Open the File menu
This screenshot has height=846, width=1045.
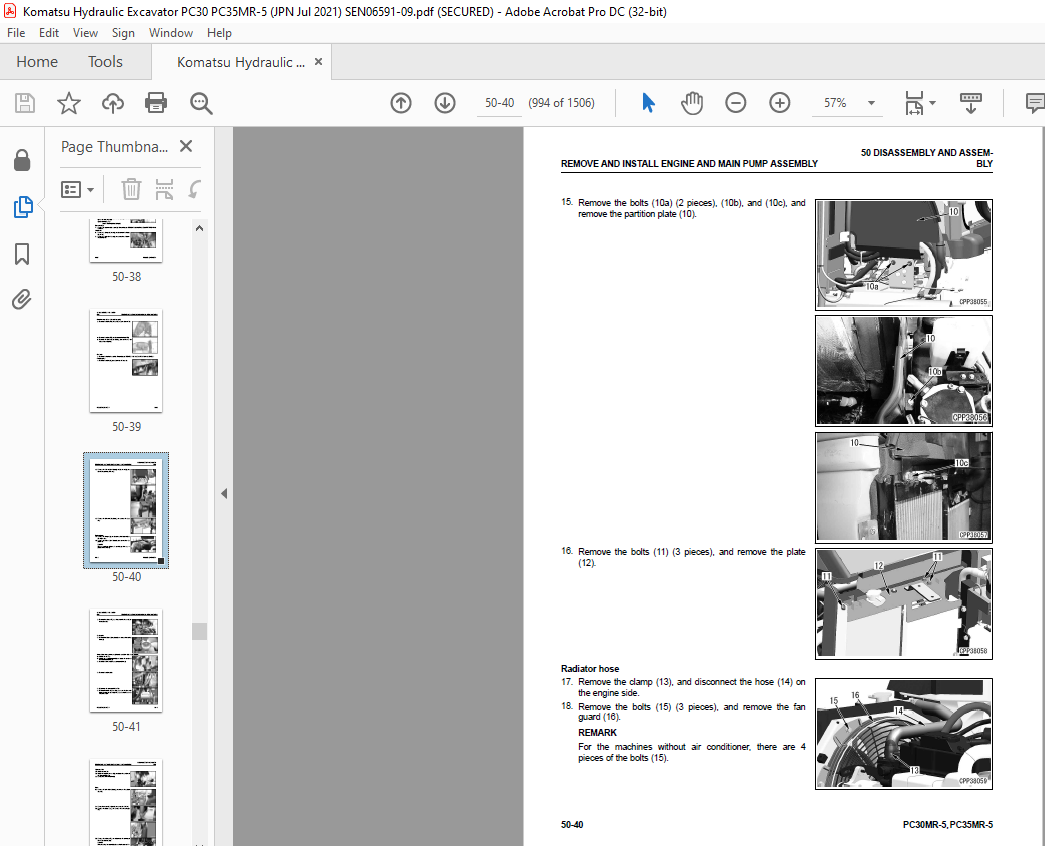point(16,33)
